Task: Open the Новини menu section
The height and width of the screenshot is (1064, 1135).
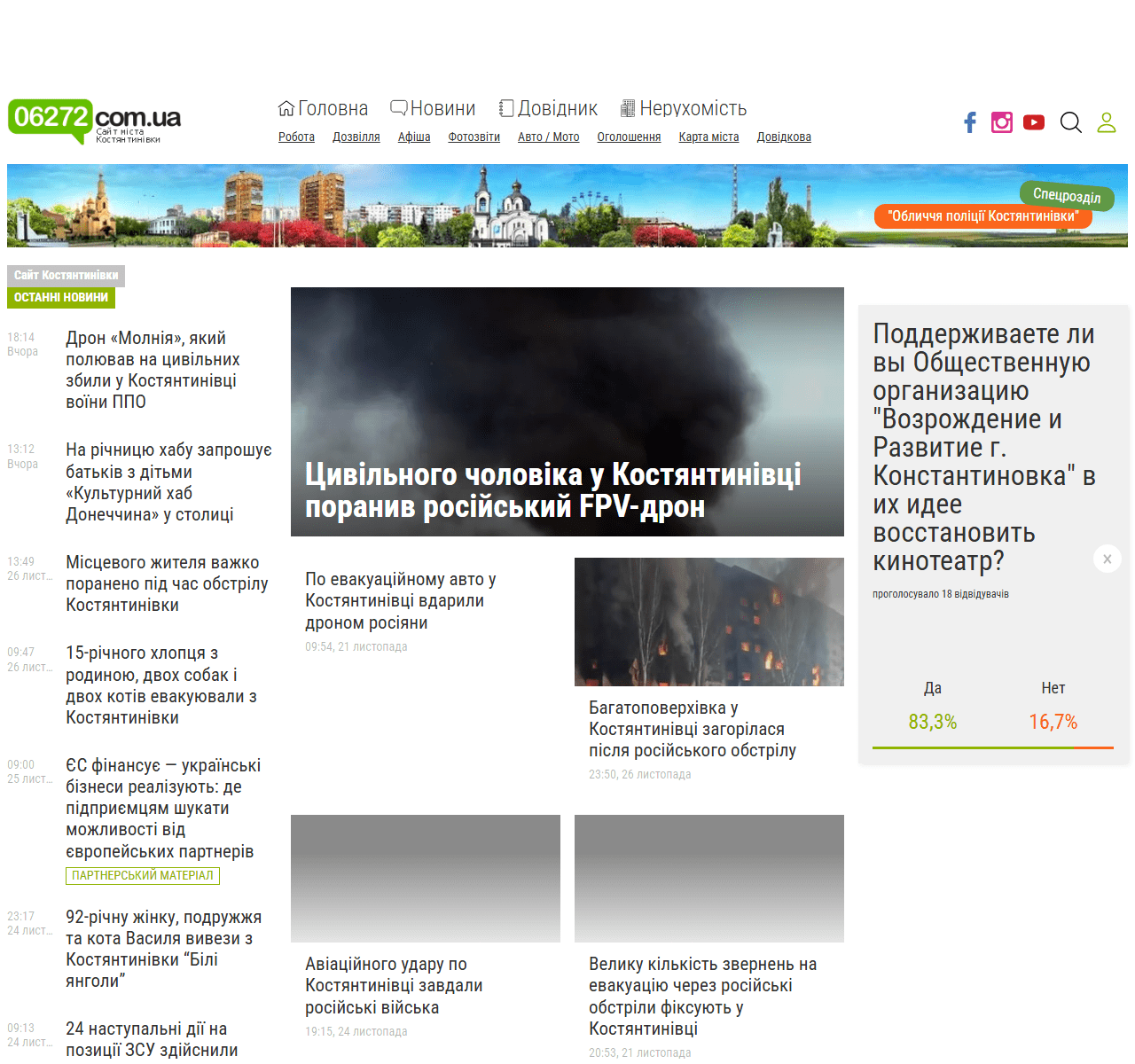Action: (434, 108)
